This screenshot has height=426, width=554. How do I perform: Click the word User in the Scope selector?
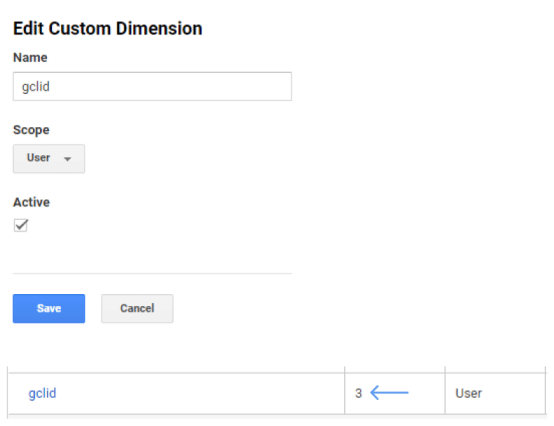tap(39, 158)
